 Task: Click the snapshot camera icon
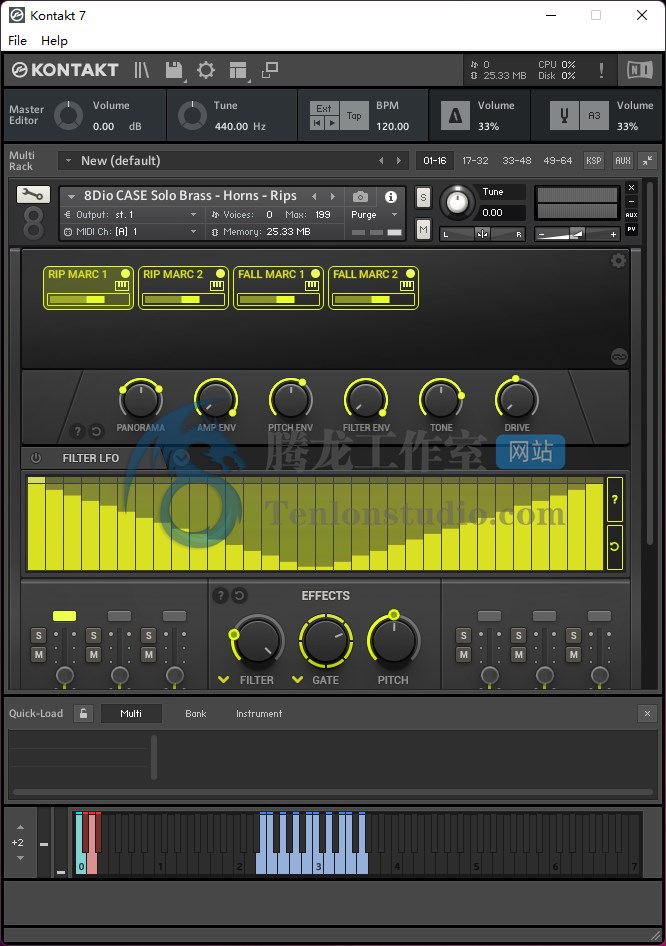[360, 197]
